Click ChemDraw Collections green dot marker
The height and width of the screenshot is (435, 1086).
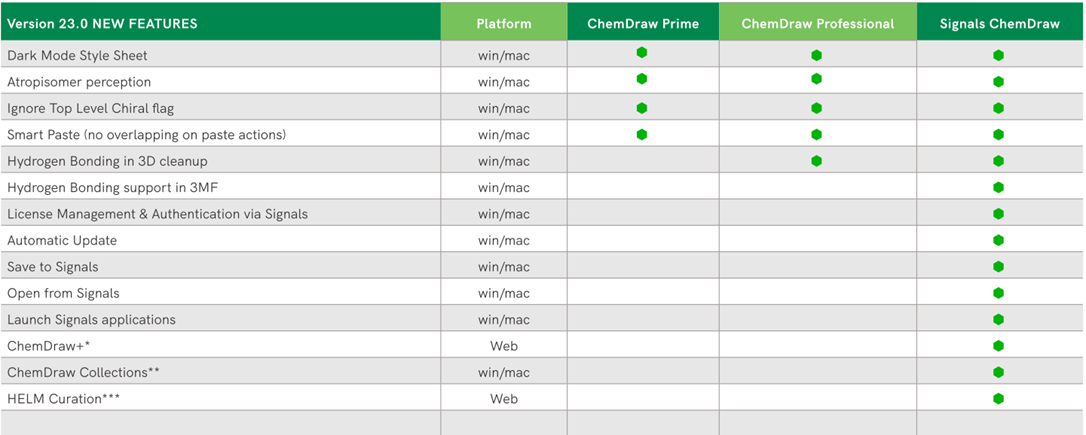tap(998, 372)
